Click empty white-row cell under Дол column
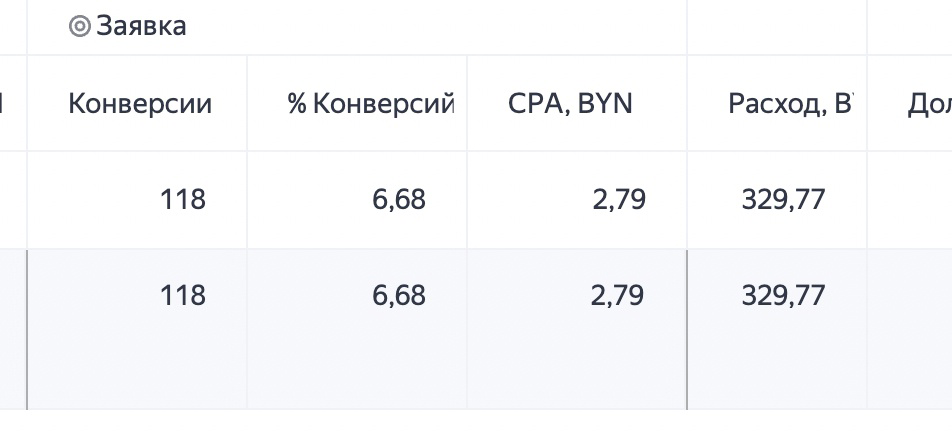This screenshot has height=432, width=952. pyautogui.click(x=910, y=200)
